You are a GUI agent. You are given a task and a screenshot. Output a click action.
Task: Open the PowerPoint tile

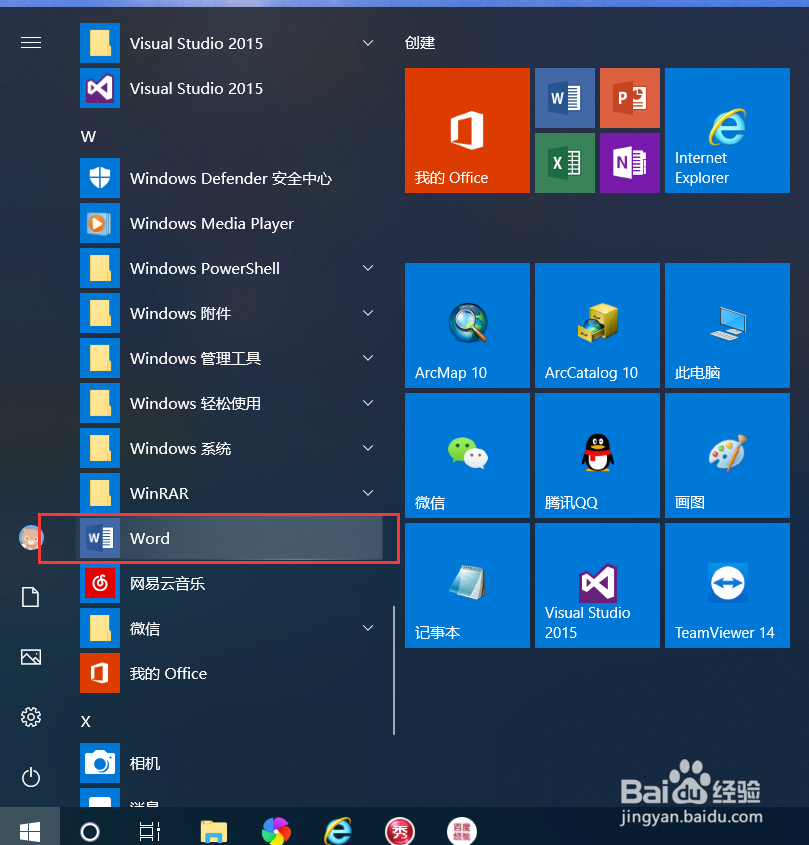pyautogui.click(x=630, y=98)
